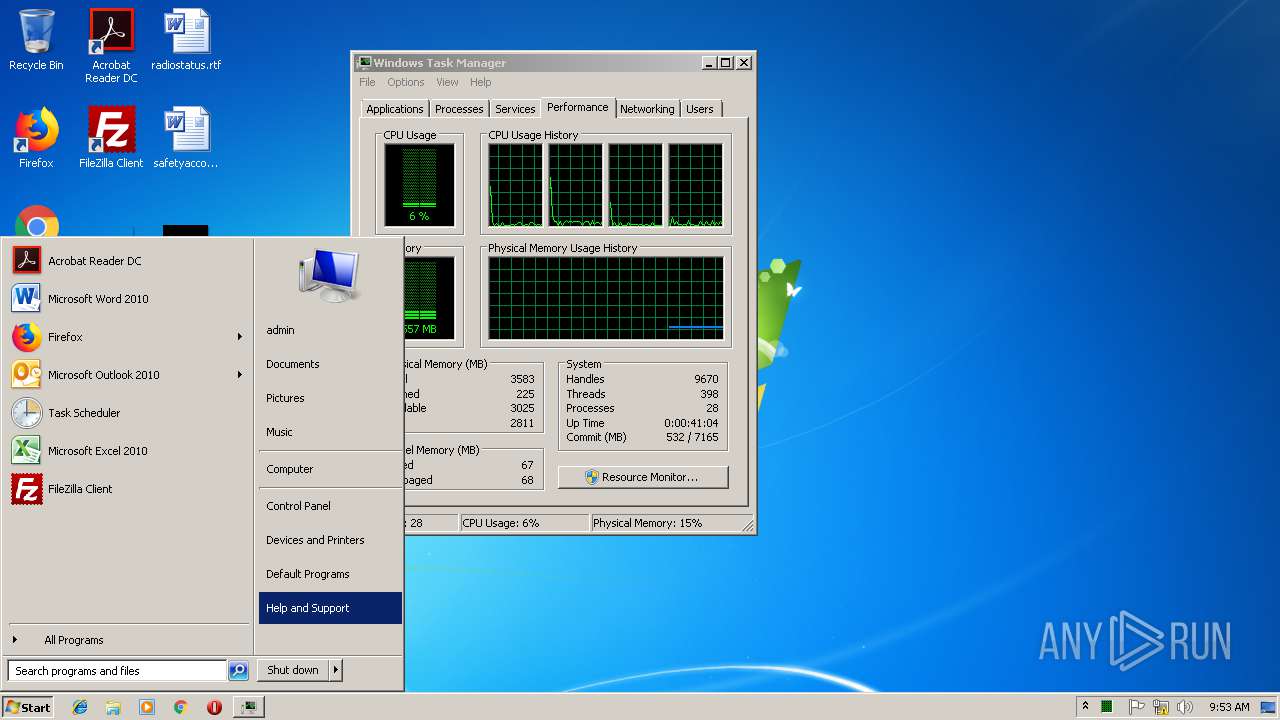Open Task Manager File menu

tap(367, 82)
